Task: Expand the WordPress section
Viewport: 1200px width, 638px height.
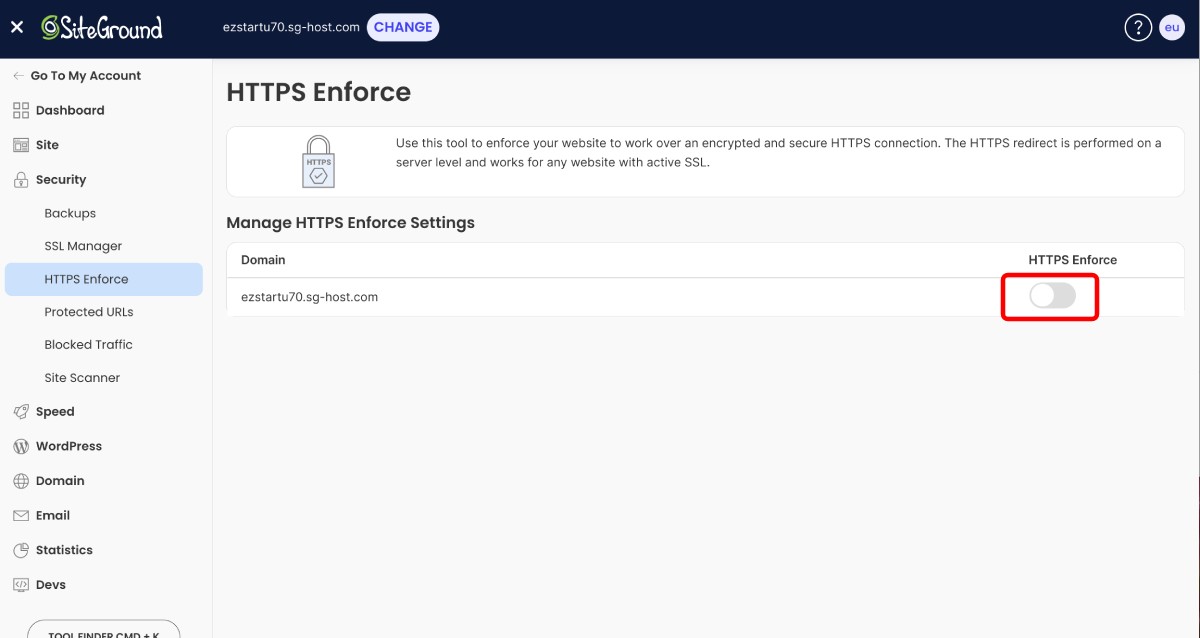Action: (x=66, y=446)
